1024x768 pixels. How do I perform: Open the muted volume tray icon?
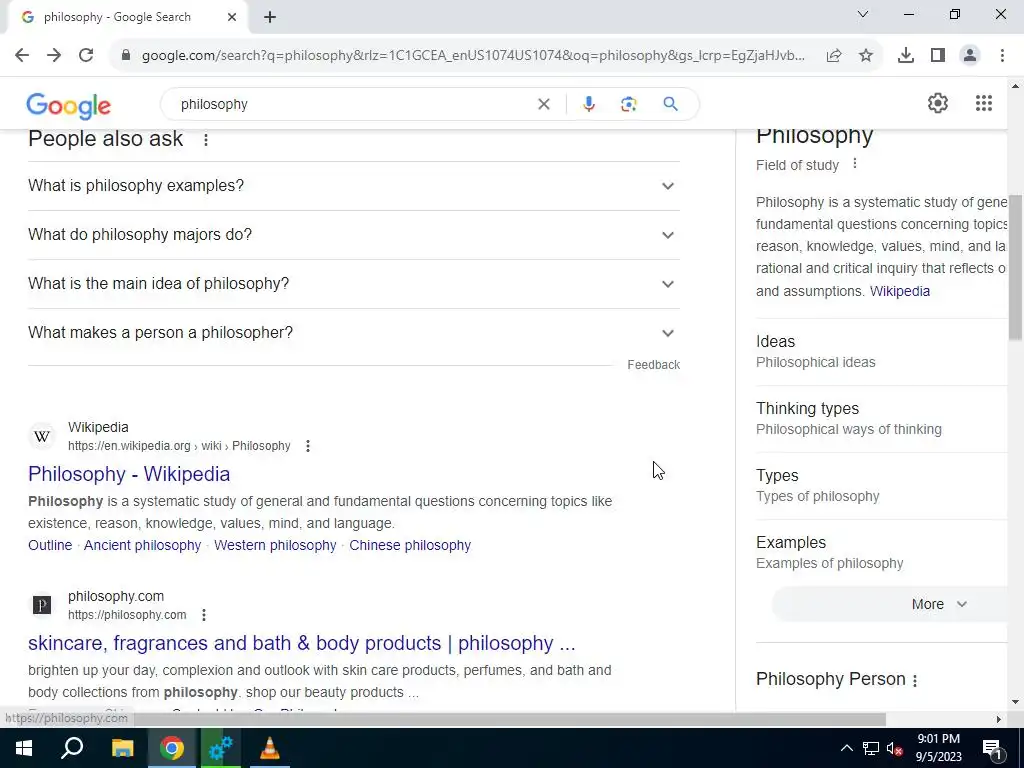(895, 748)
